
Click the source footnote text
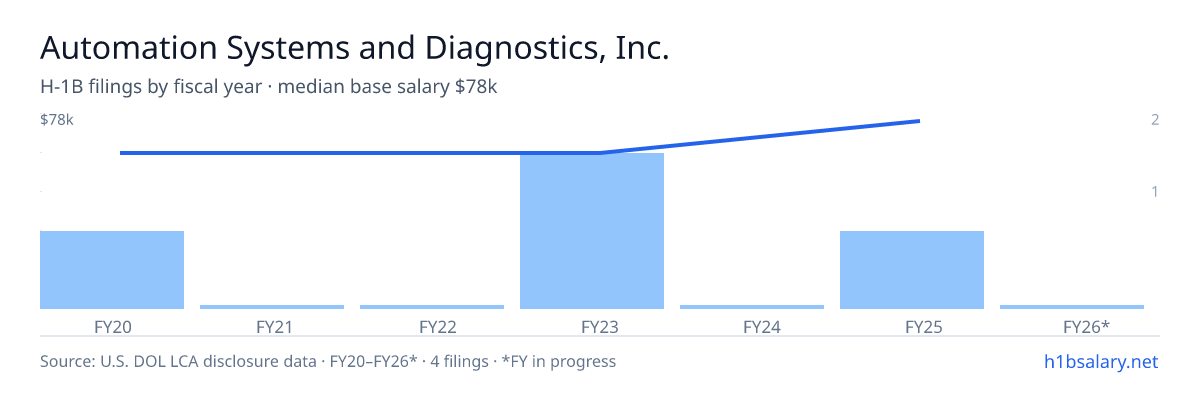click(328, 361)
